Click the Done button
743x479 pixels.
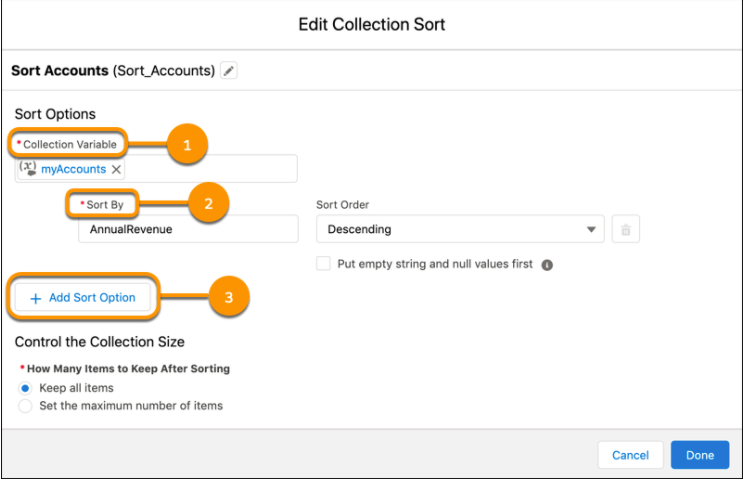(x=700, y=455)
